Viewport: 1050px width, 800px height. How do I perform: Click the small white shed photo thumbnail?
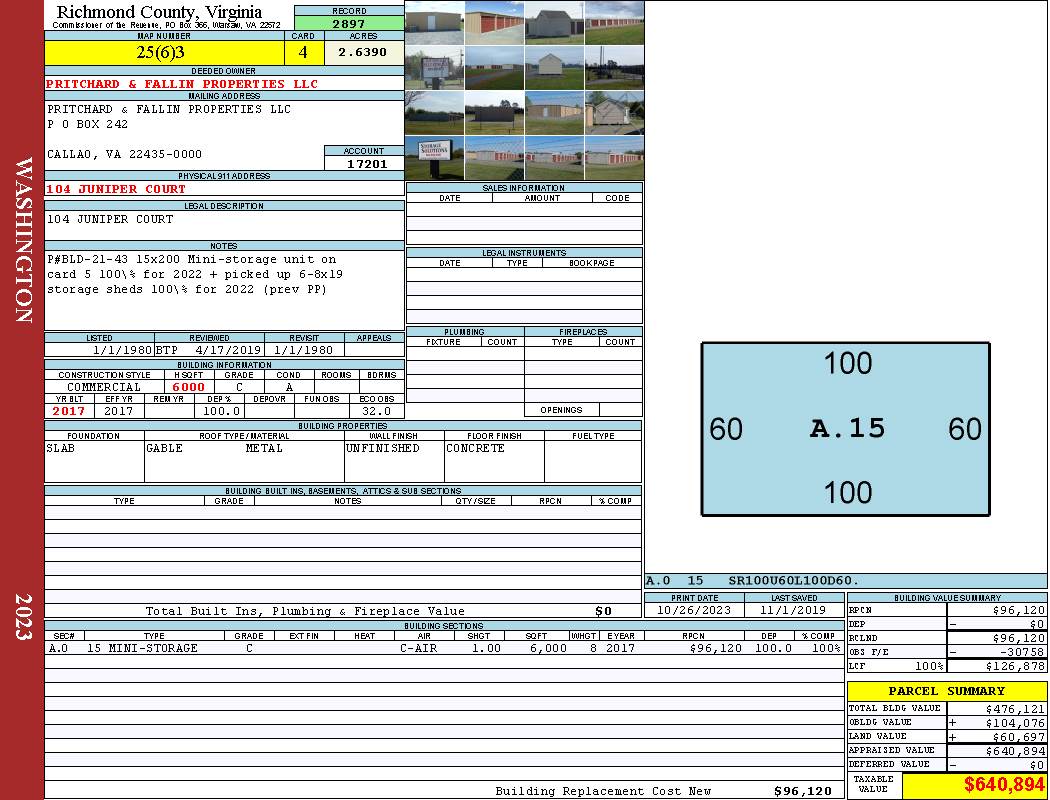point(554,68)
